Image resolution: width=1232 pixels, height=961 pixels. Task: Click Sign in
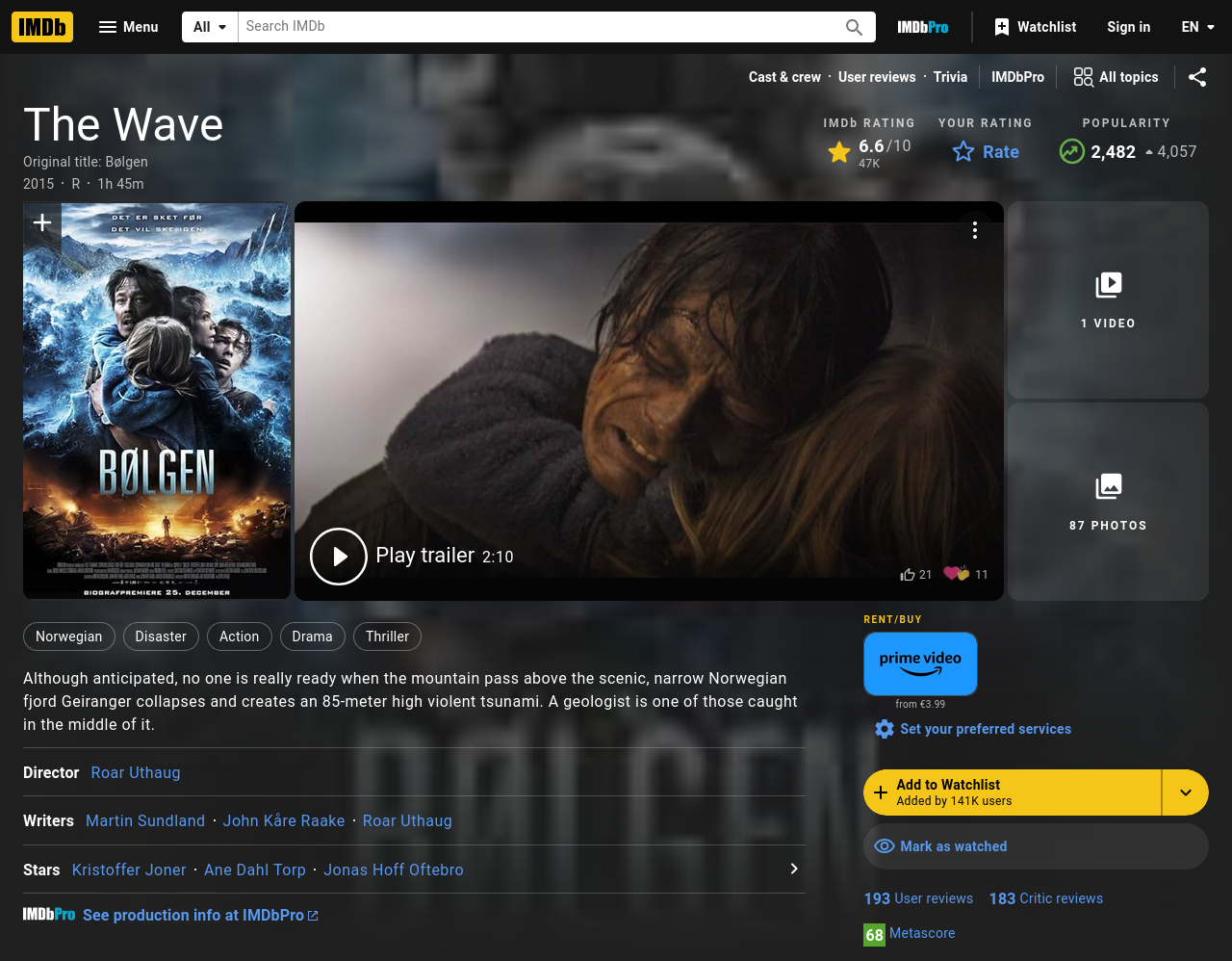[1128, 27]
